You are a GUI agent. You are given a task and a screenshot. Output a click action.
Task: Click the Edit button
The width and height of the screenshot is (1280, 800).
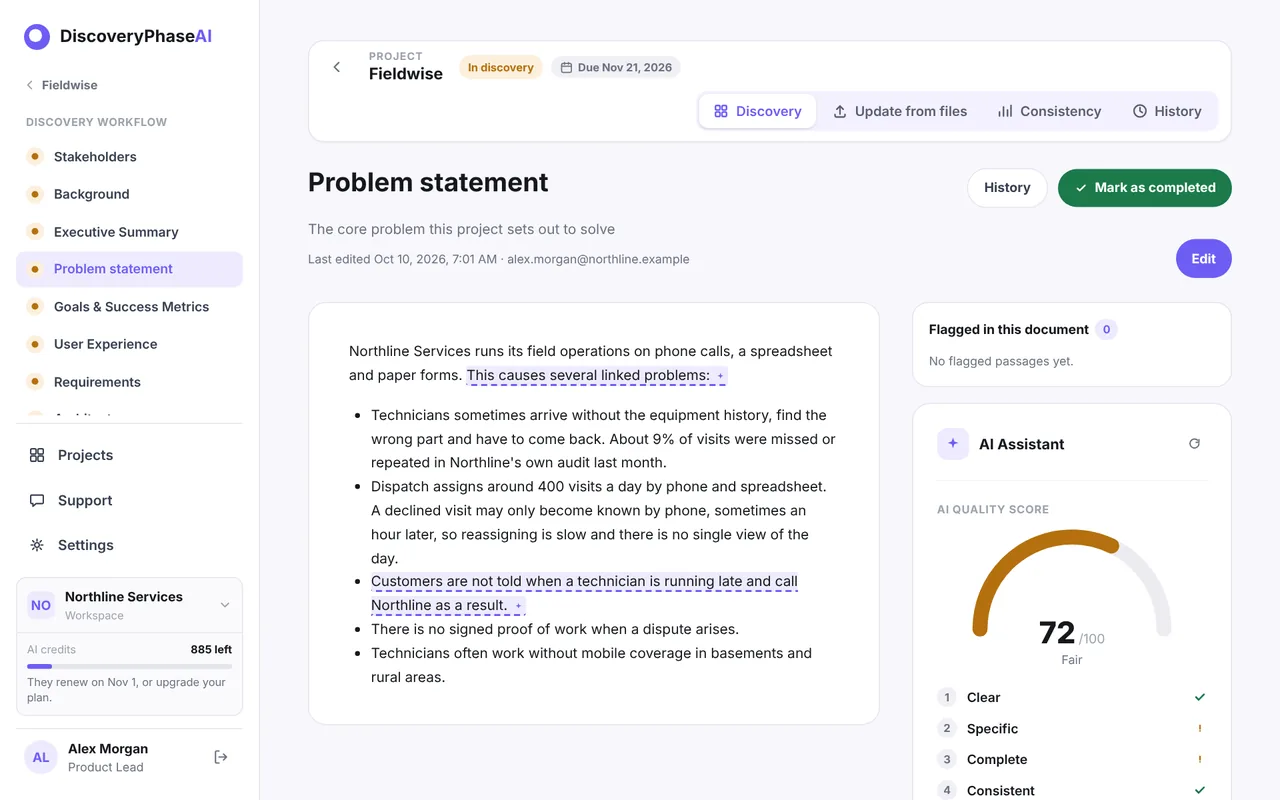1204,258
